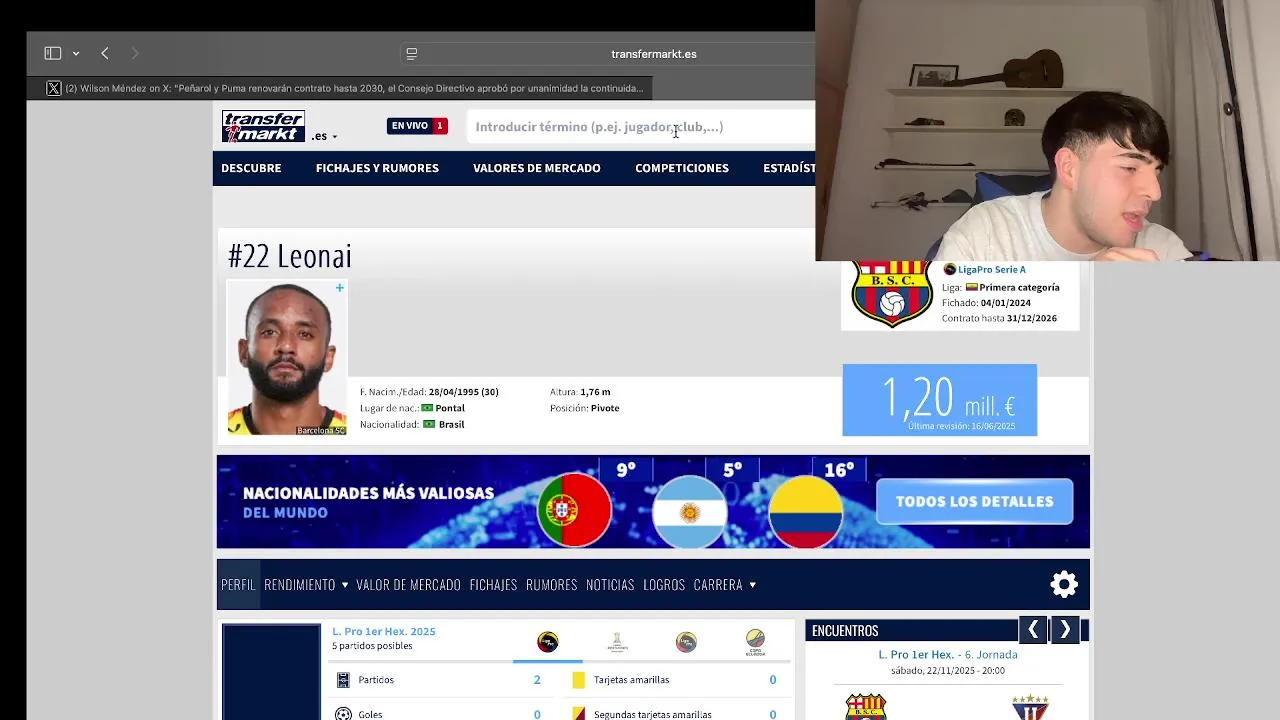The width and height of the screenshot is (1280, 720).
Task: Open the Barcelona SC club crest
Action: (891, 294)
